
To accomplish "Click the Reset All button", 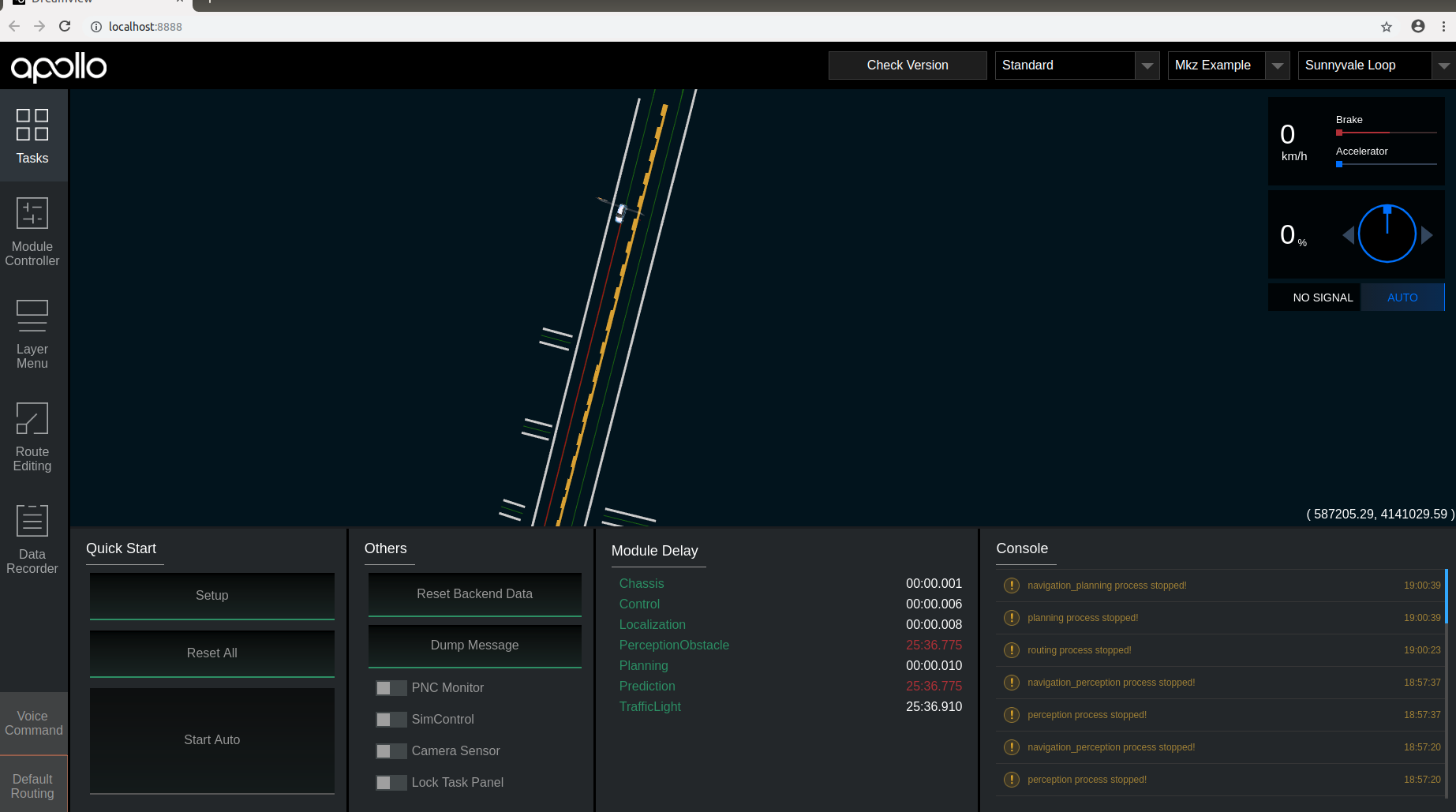I will pyautogui.click(x=212, y=653).
